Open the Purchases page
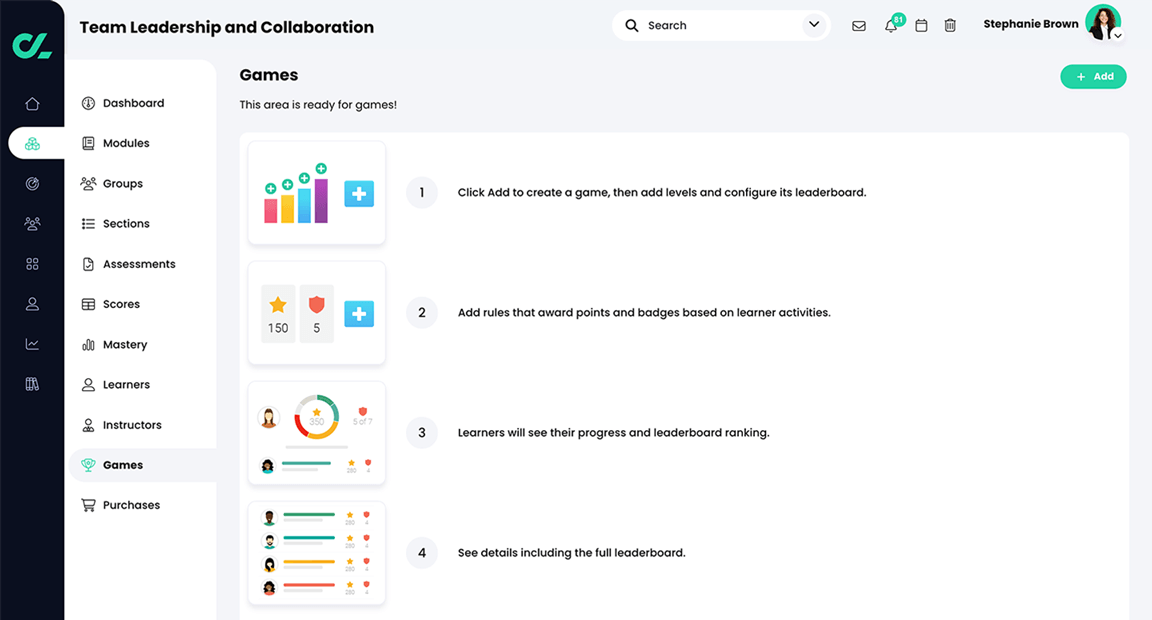1152x620 pixels. point(131,504)
